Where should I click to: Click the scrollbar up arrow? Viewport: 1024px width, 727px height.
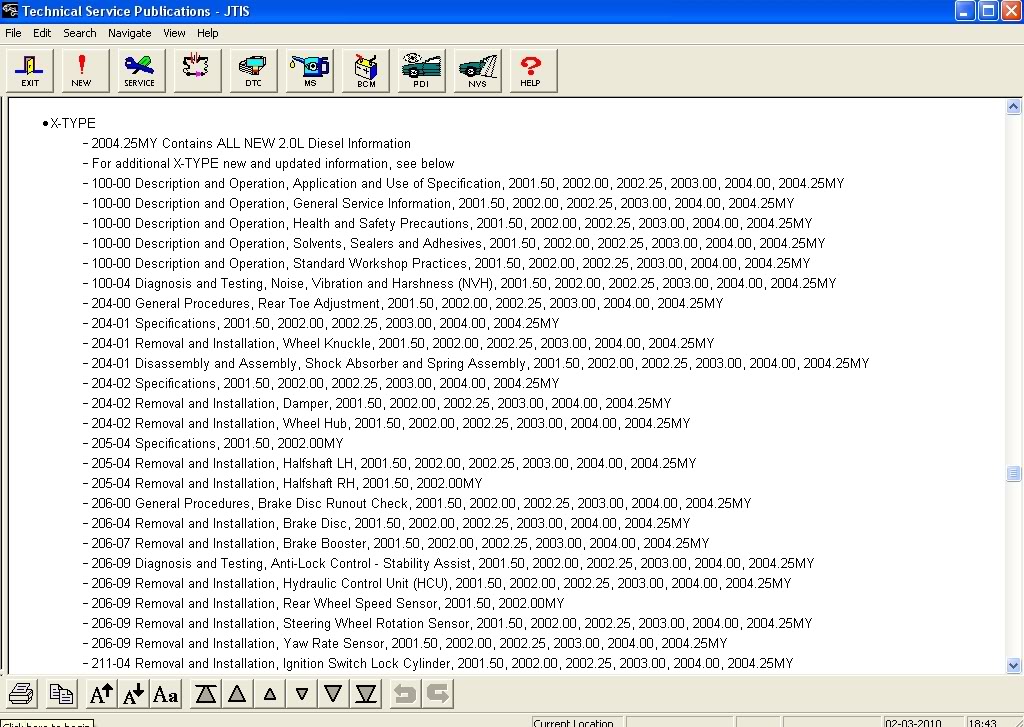tap(1013, 107)
